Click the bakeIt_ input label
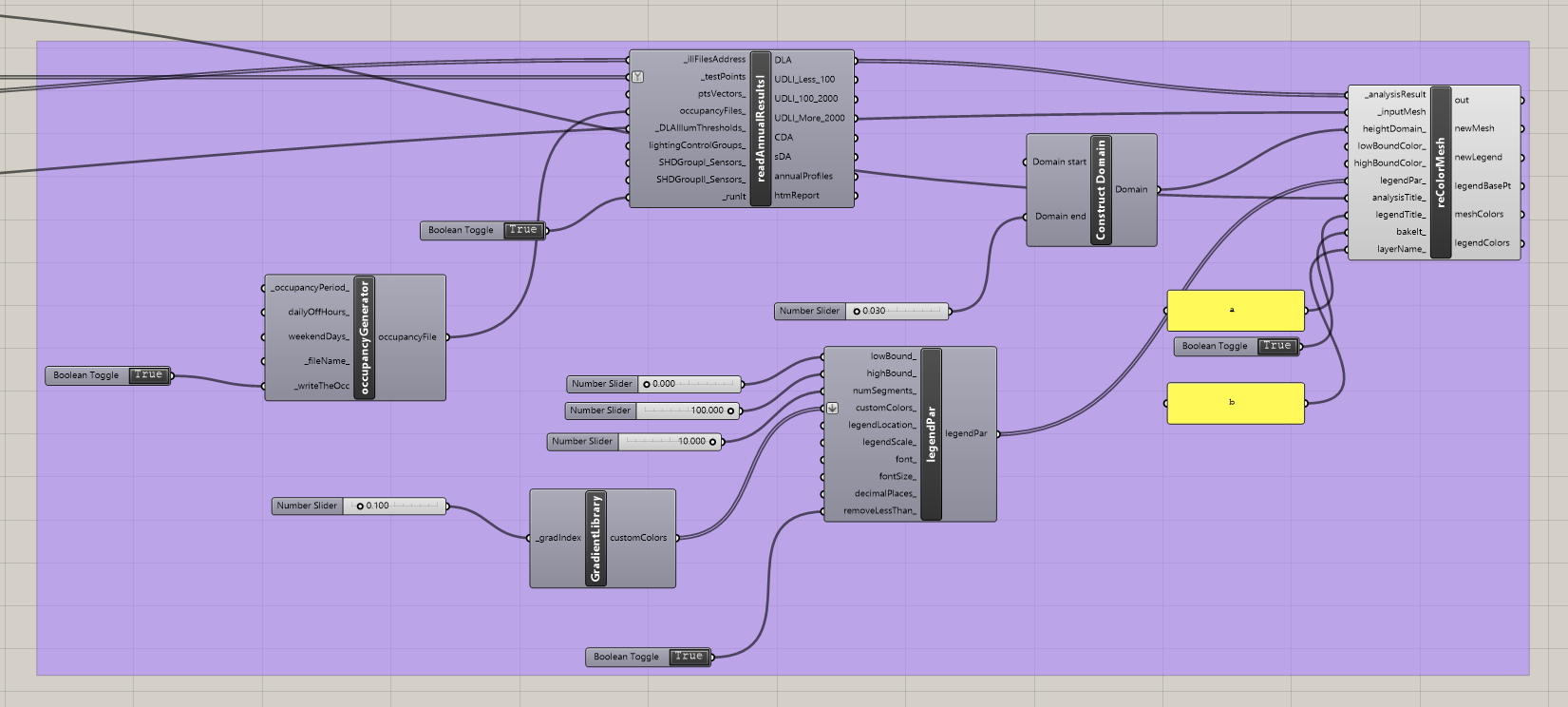Viewport: 1568px width, 707px height. coord(1411,232)
